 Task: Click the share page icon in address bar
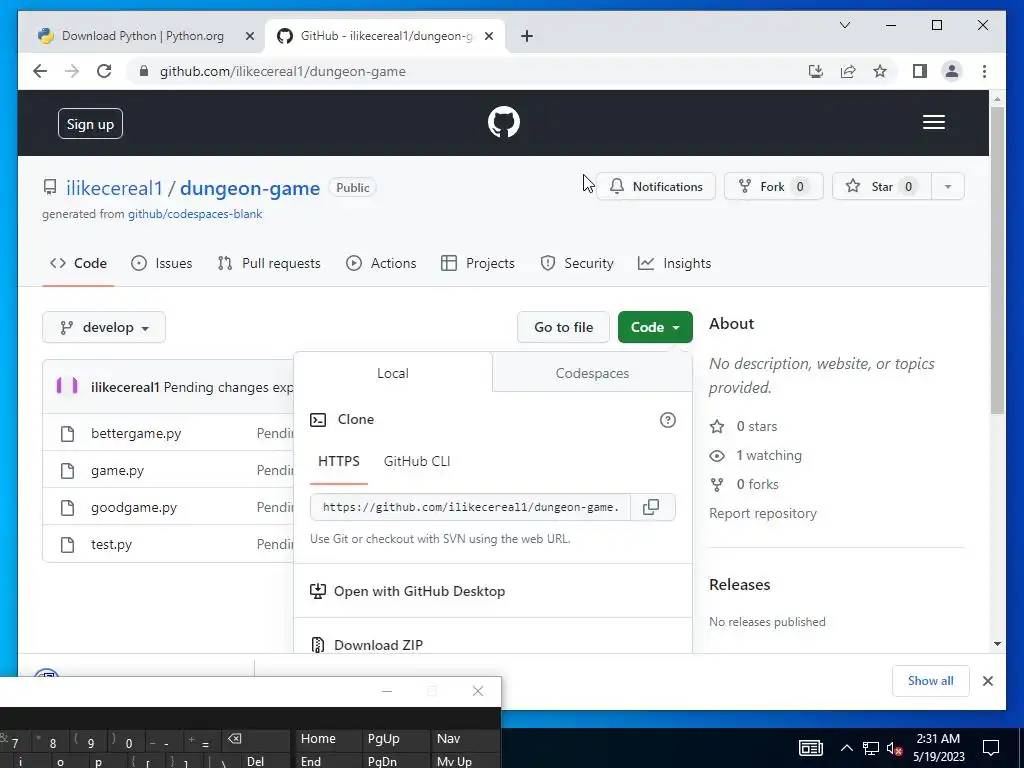pos(848,71)
